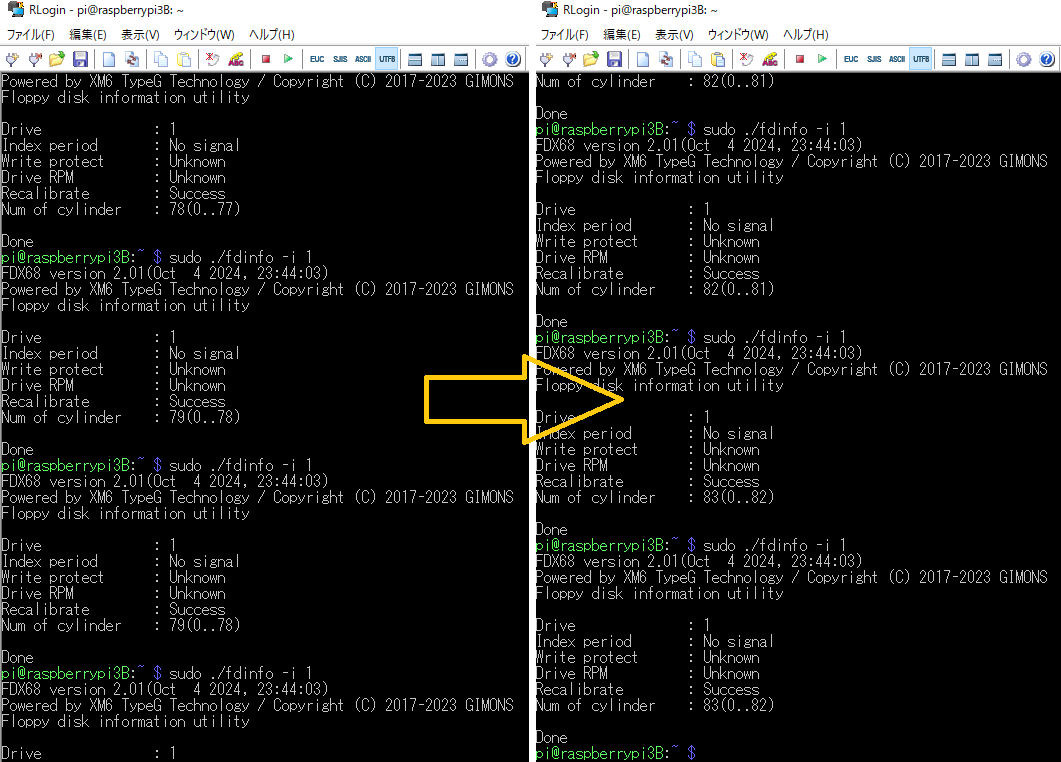Click the reconnect arrows icon in right window
This screenshot has height=762, width=1061.
665,59
